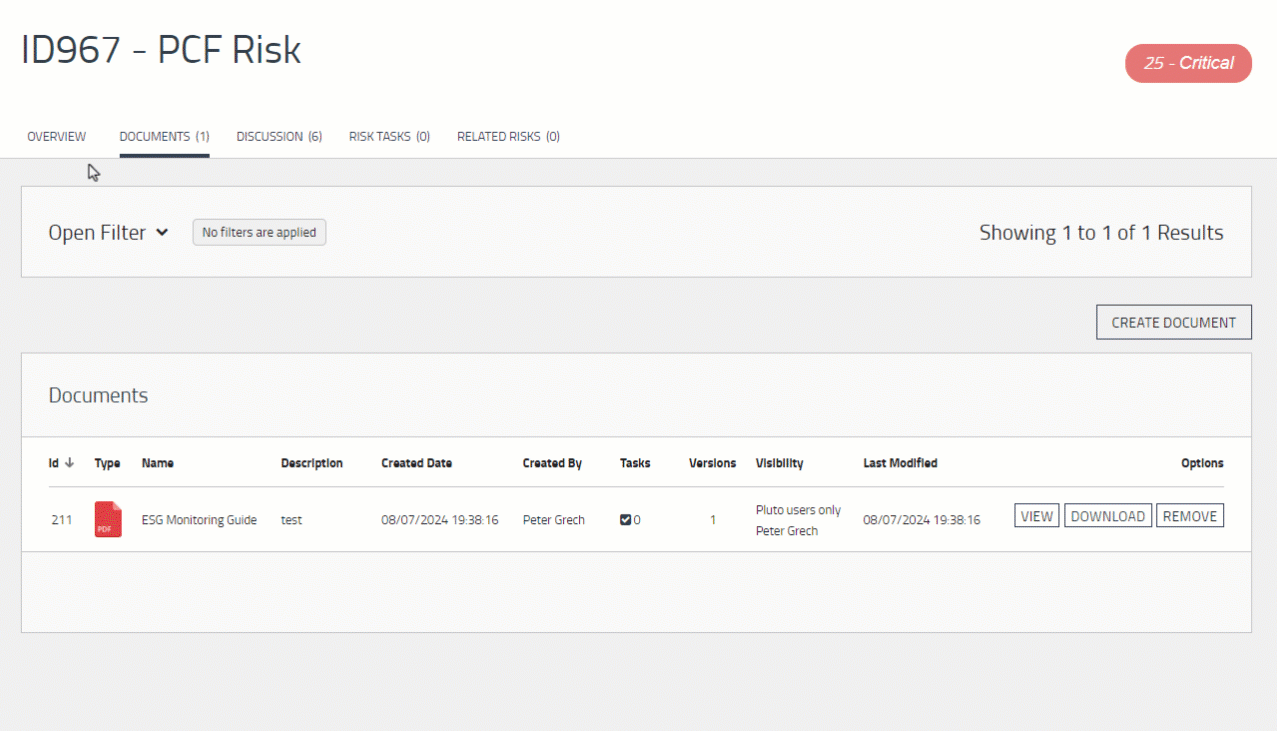This screenshot has width=1277, height=731.
Task: Sort by the Name column header
Action: [x=158, y=463]
